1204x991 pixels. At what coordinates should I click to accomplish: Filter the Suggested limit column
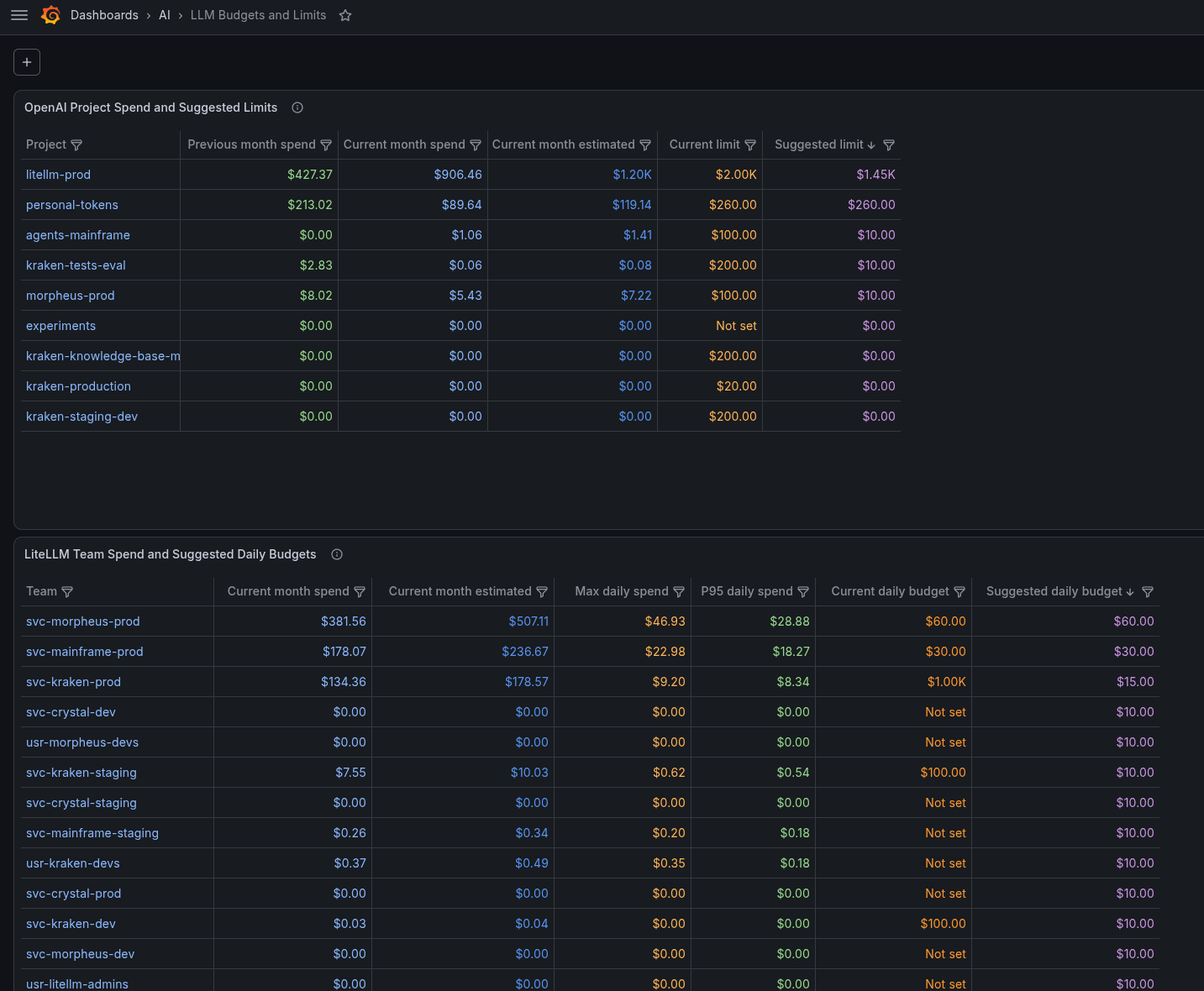pos(889,145)
